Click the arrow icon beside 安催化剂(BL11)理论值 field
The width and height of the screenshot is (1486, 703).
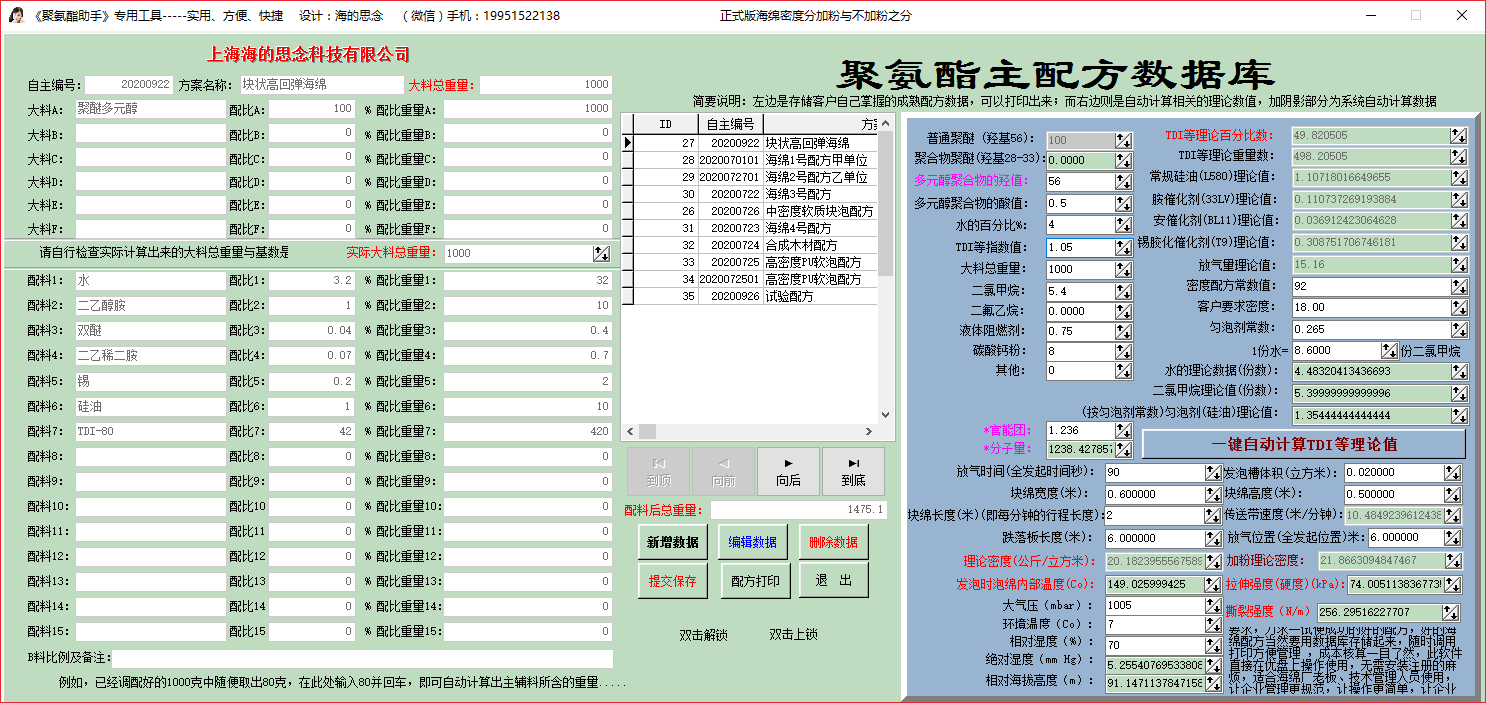tap(1459, 221)
